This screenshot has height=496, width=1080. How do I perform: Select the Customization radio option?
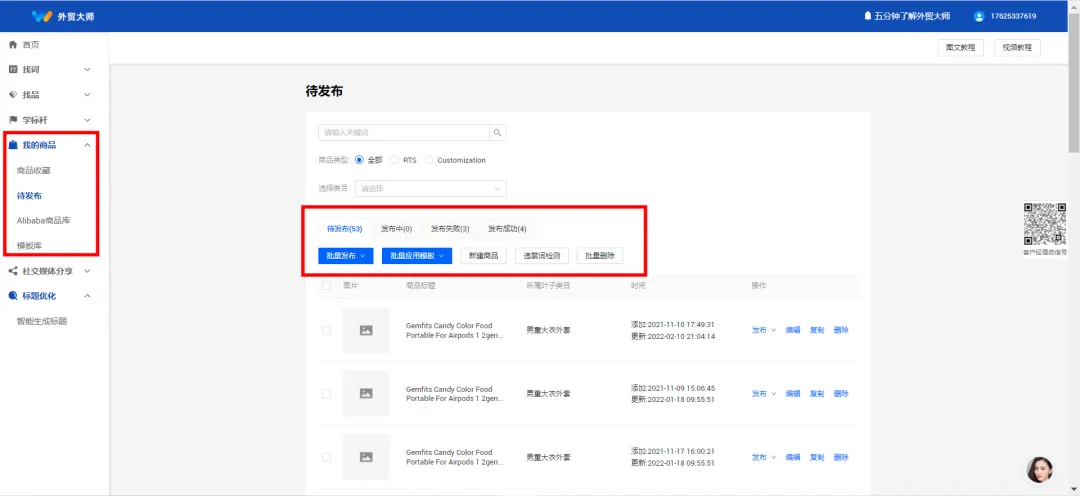(x=429, y=160)
